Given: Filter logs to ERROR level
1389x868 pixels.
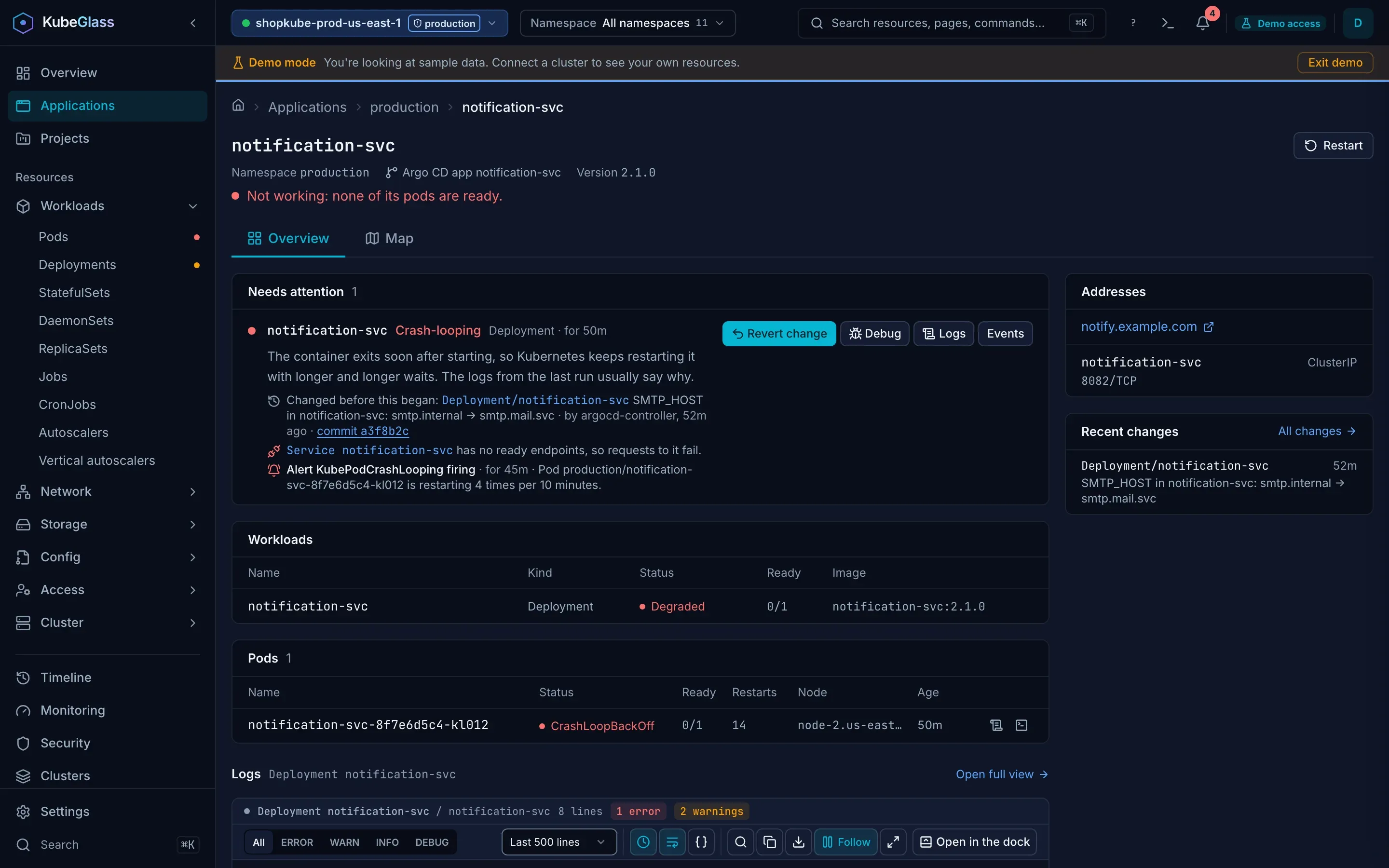Looking at the screenshot, I should pos(297,842).
